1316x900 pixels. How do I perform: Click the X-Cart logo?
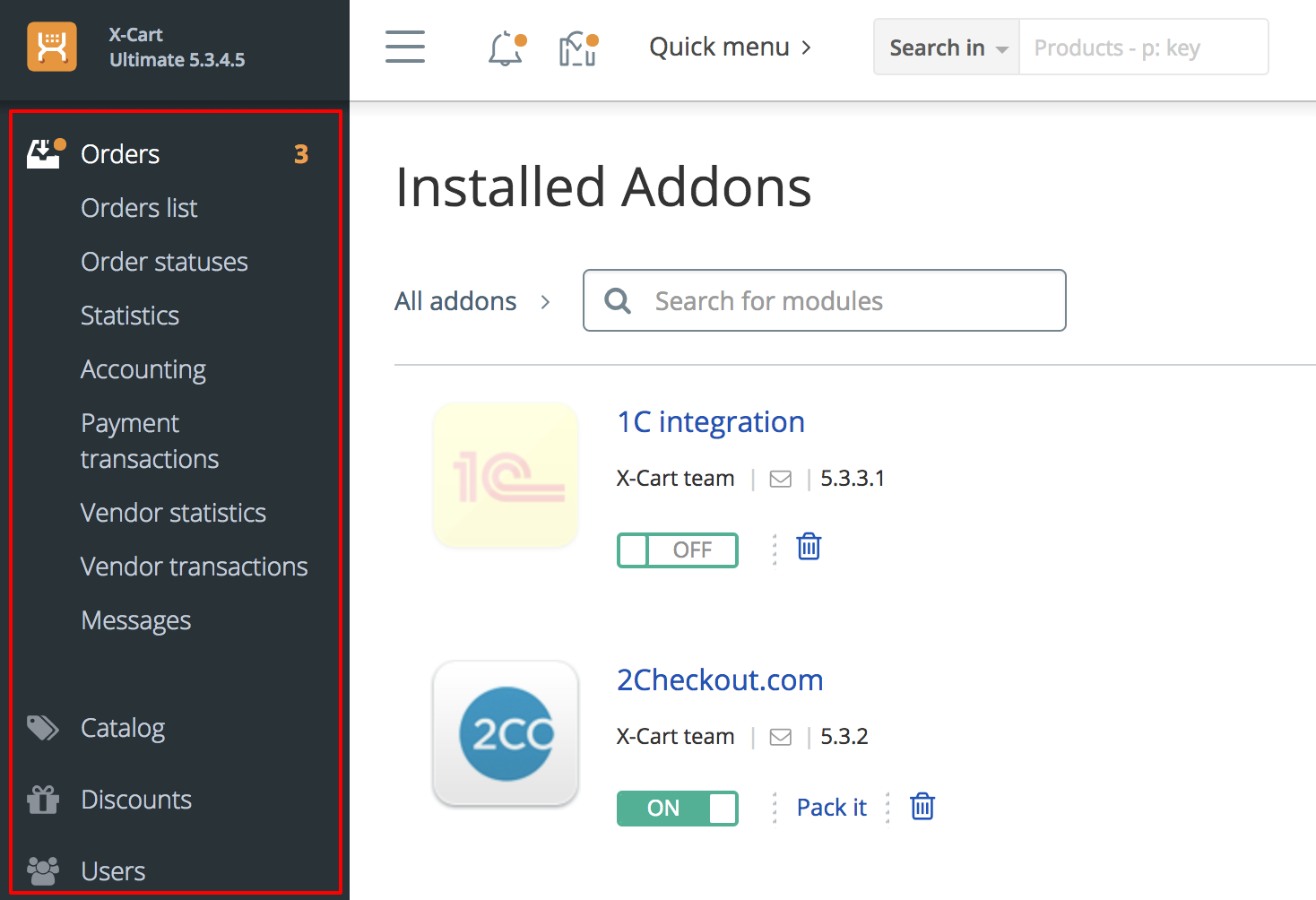click(x=51, y=47)
